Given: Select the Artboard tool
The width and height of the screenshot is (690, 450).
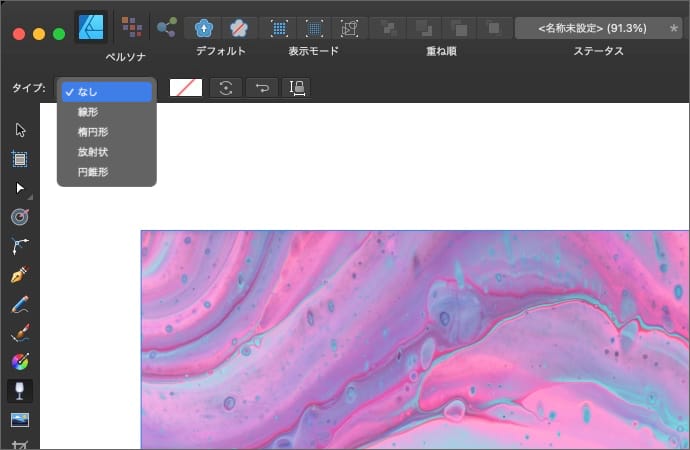Looking at the screenshot, I should pos(19,158).
